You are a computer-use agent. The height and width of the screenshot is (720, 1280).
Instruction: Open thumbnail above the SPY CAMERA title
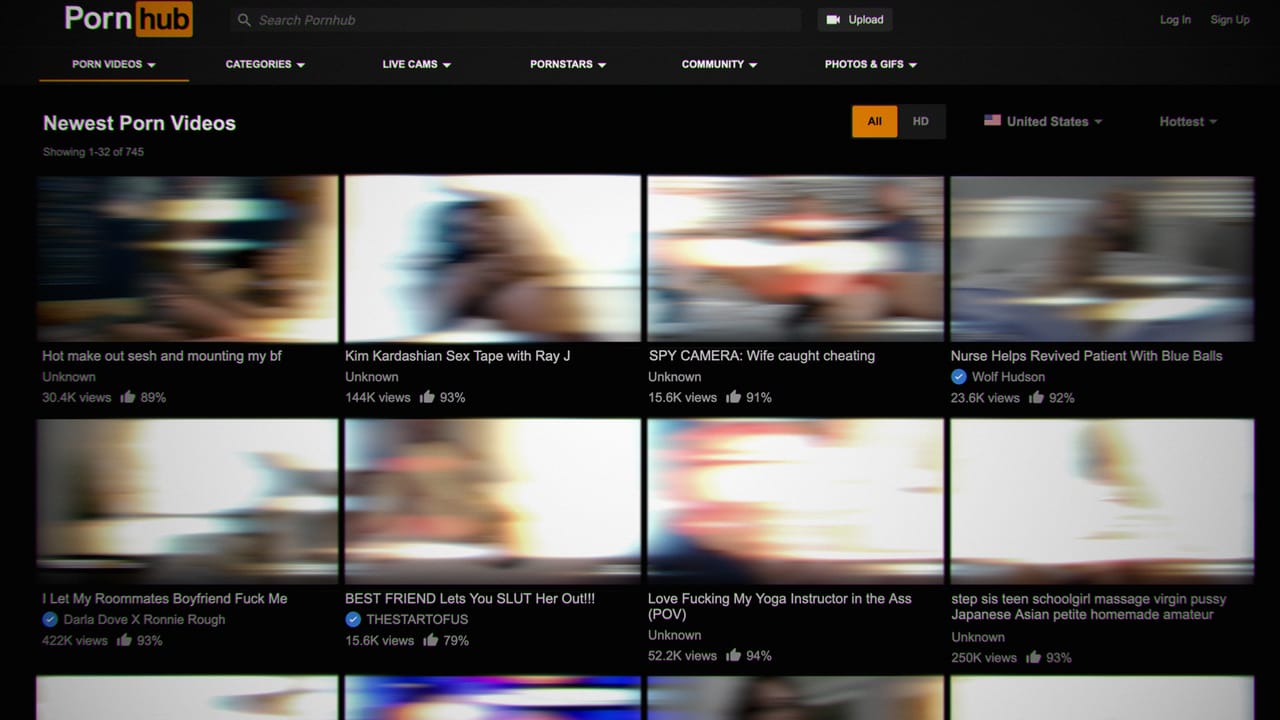tap(795, 259)
